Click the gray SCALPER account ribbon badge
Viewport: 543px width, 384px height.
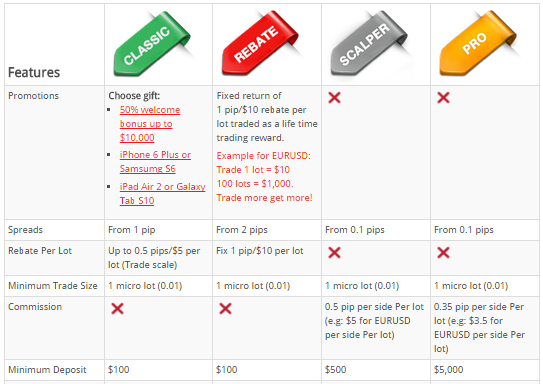tap(370, 43)
